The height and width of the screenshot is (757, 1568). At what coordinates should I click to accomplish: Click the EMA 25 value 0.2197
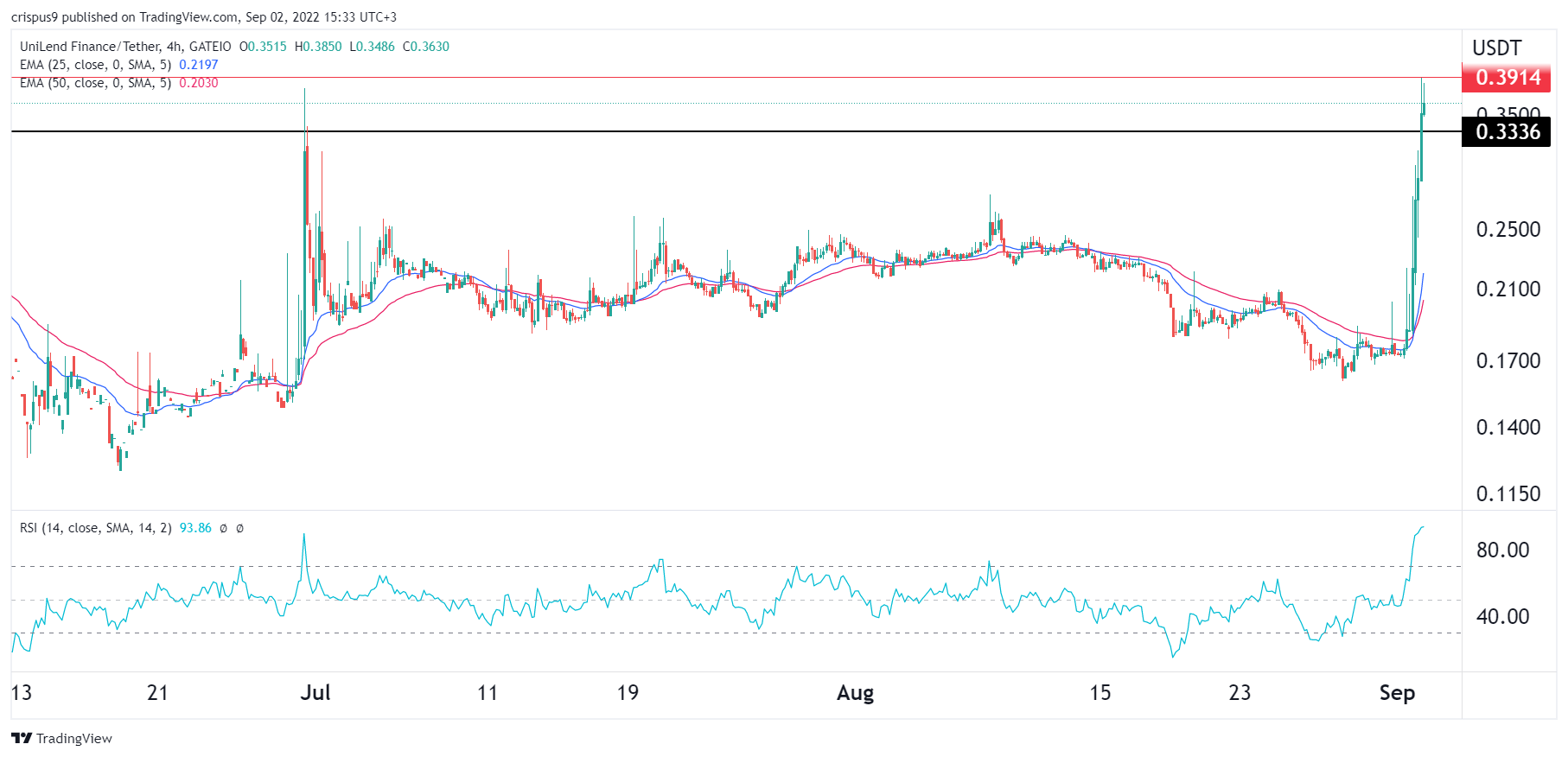point(199,65)
